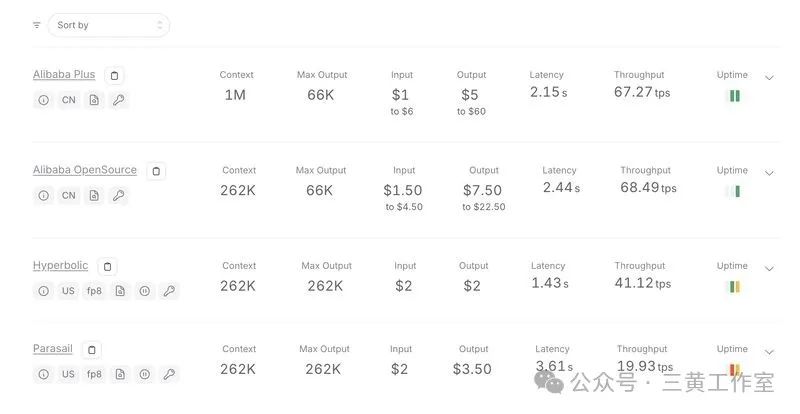Screen dimensions: 800x414
Task: Click the Alibaba Plus uptime bars
Action: pyautogui.click(x=734, y=95)
